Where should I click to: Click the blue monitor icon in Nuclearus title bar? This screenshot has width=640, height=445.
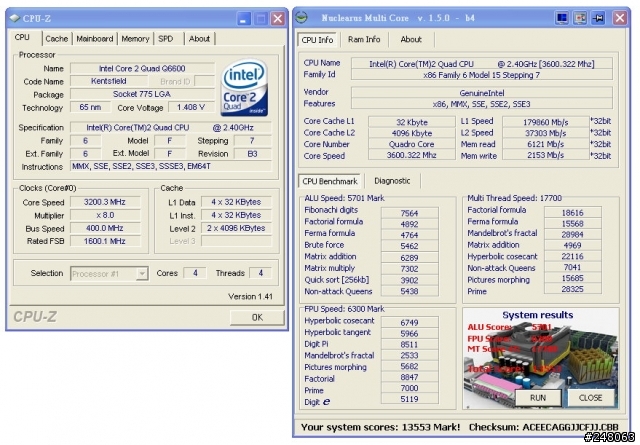(562, 18)
